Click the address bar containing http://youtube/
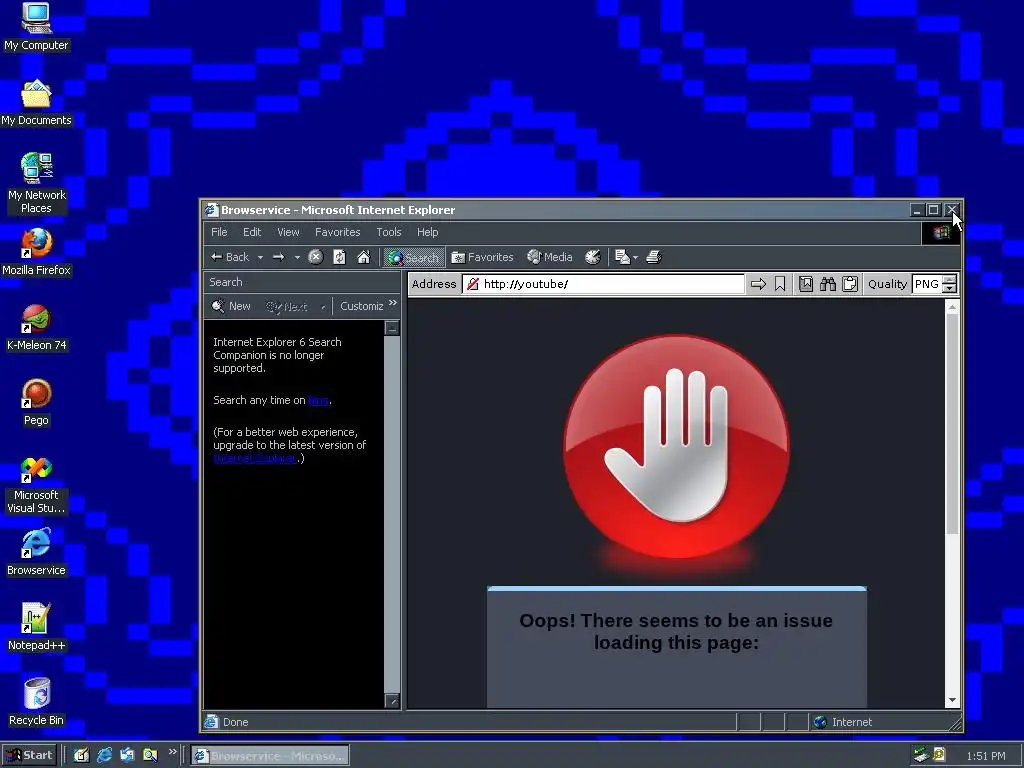This screenshot has height=768, width=1024. (603, 284)
